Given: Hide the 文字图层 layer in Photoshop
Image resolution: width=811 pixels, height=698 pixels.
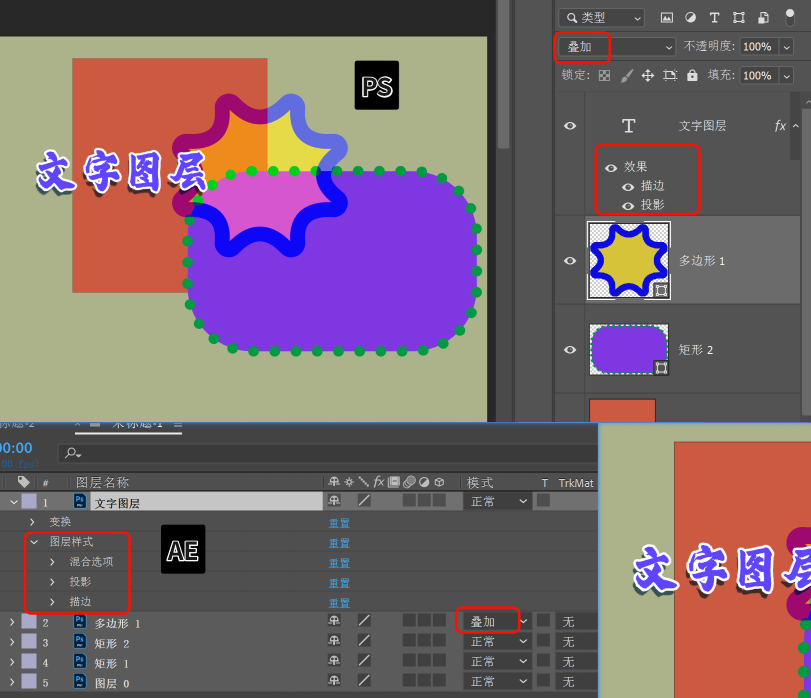Looking at the screenshot, I should tap(570, 126).
